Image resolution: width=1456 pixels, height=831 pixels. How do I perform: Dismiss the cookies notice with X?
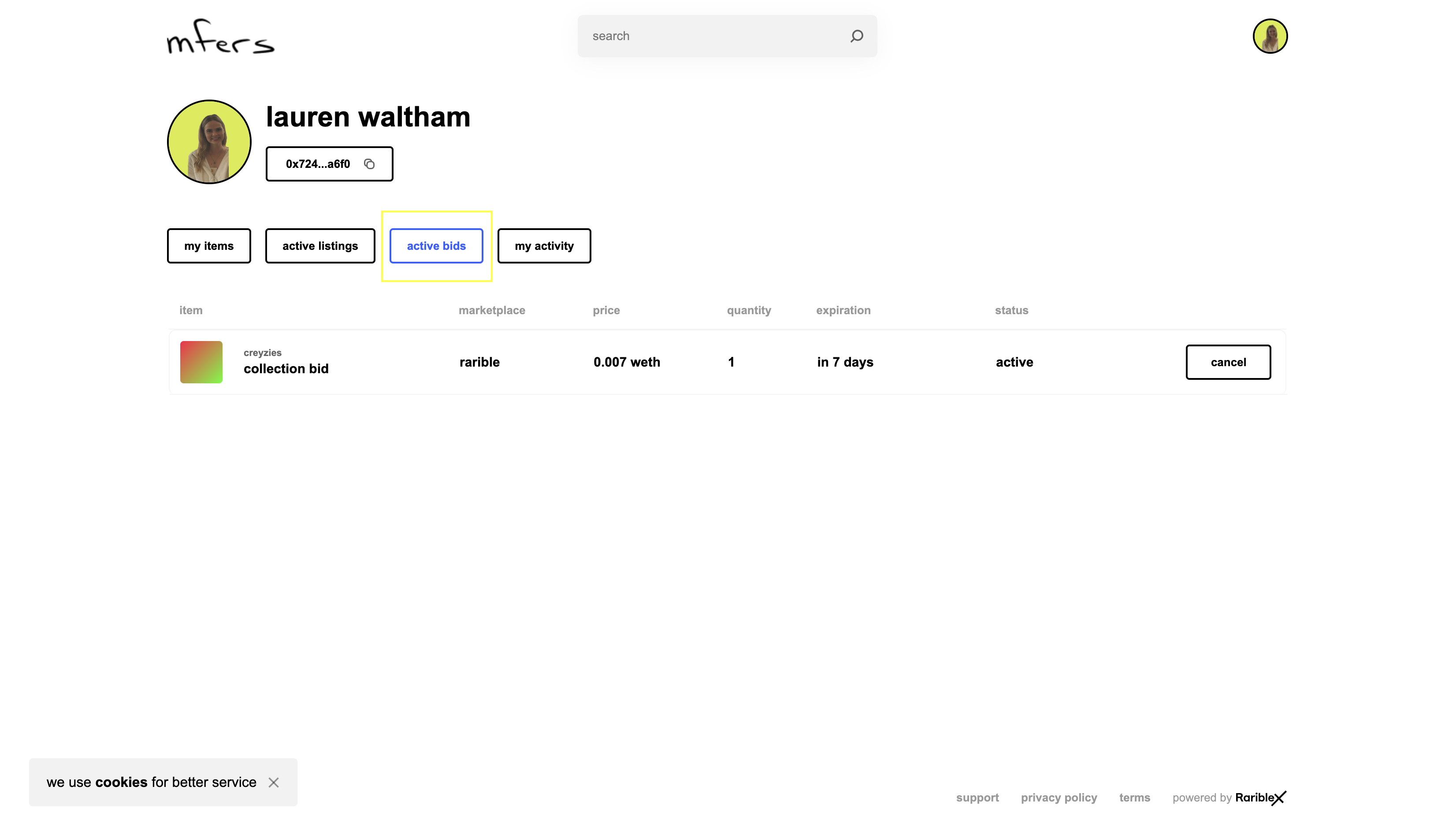273,783
